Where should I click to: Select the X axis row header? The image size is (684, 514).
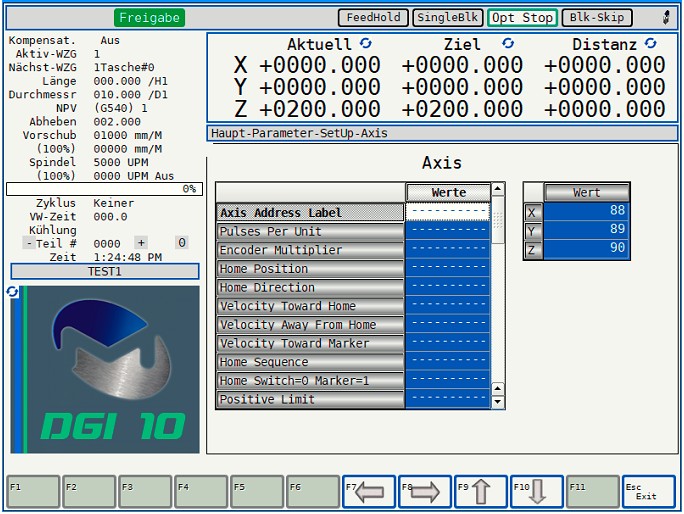coord(533,212)
